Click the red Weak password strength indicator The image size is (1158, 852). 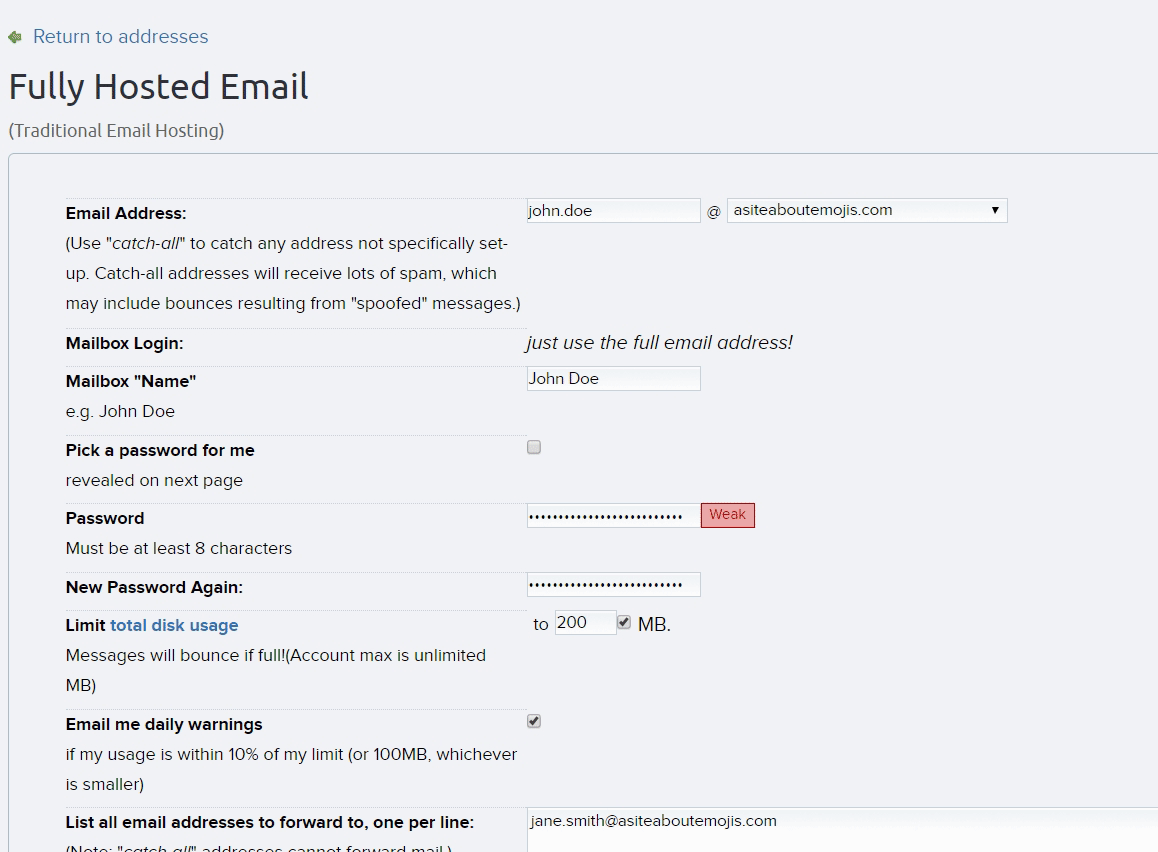point(727,515)
